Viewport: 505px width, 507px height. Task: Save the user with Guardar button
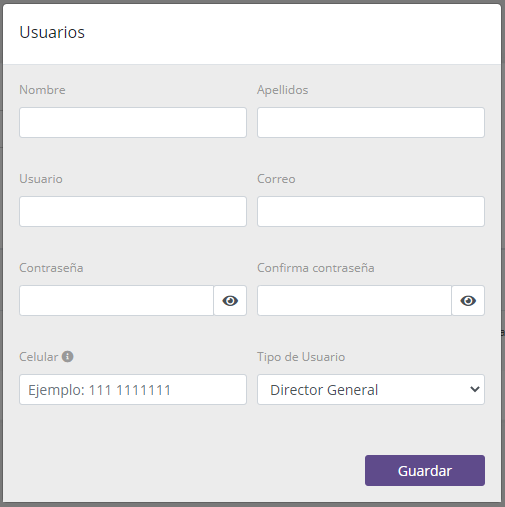[425, 471]
